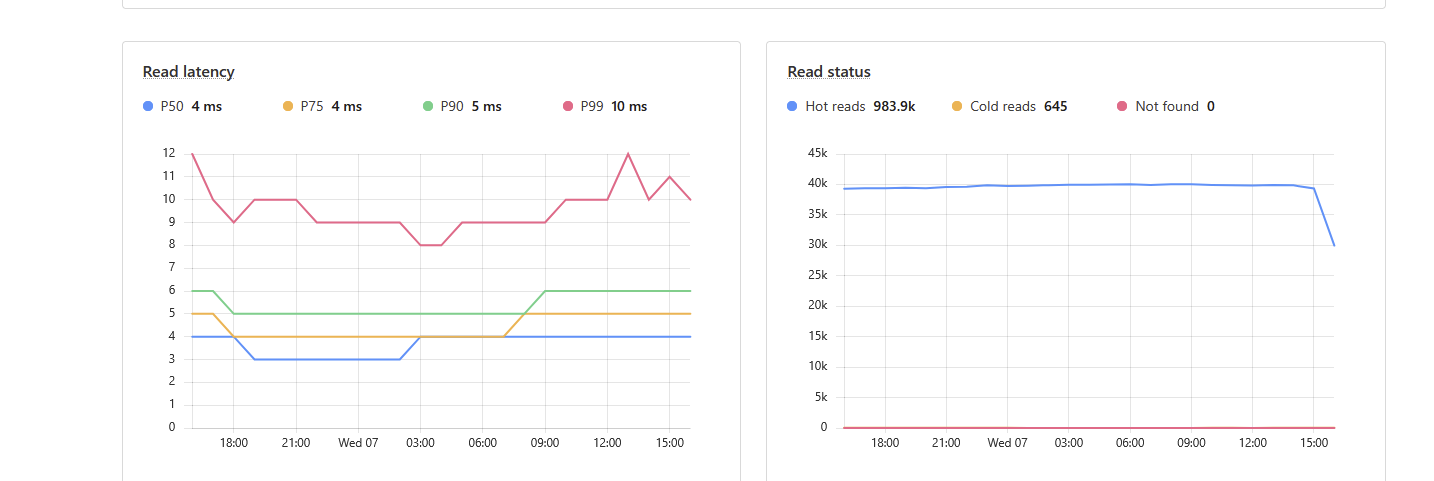The image size is (1434, 481).
Task: Click the P50 value "4 ms"
Action: coord(207,106)
